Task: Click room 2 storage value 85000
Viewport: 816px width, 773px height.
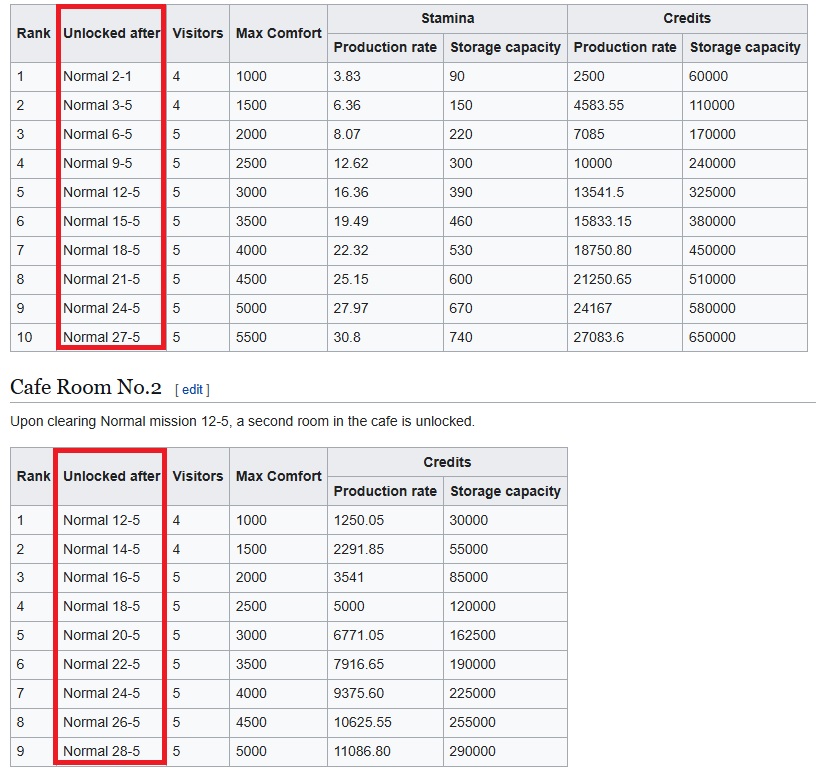Action: pyautogui.click(x=469, y=577)
